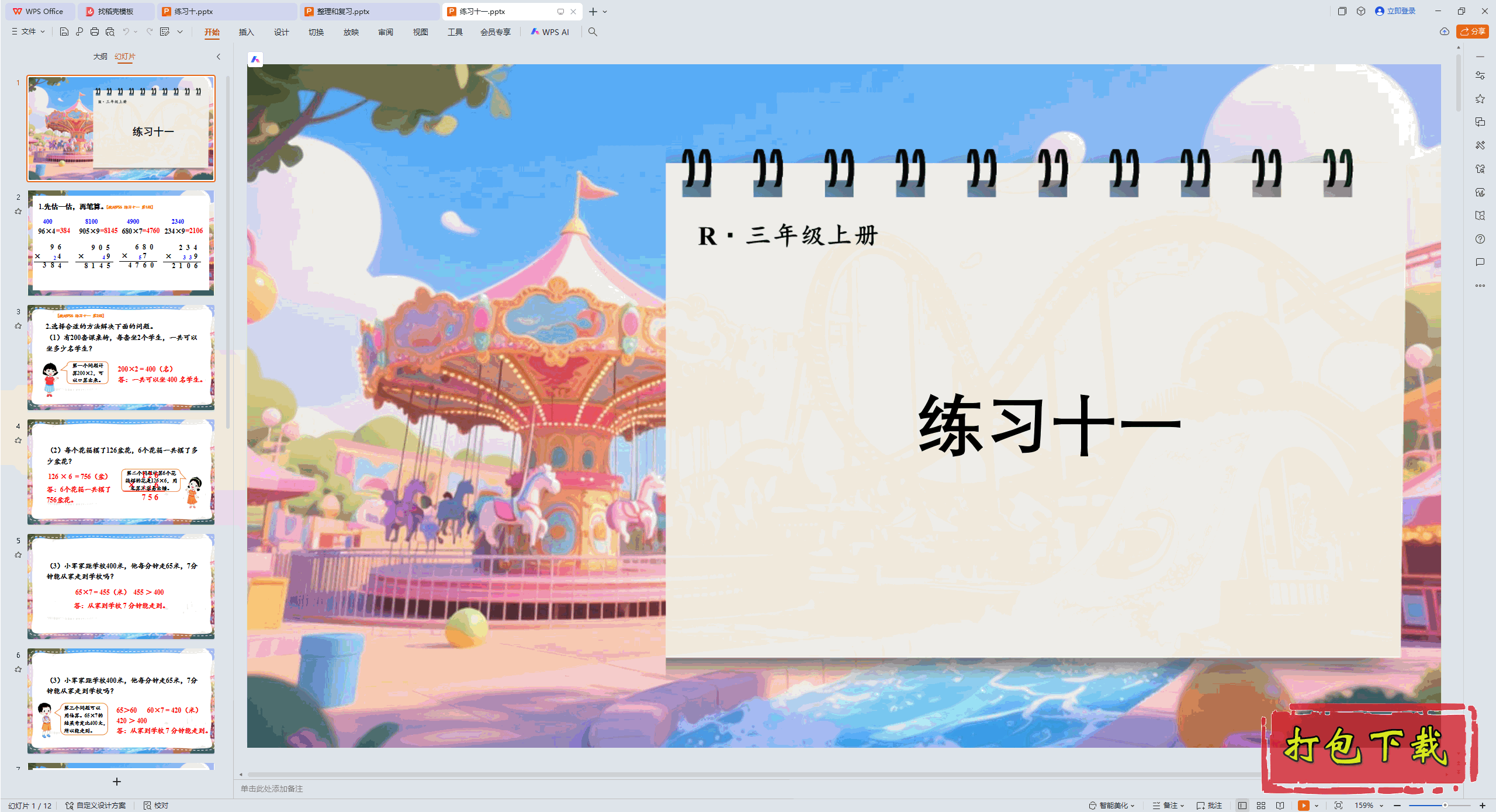Open the 插入 ribbon tab

[246, 32]
